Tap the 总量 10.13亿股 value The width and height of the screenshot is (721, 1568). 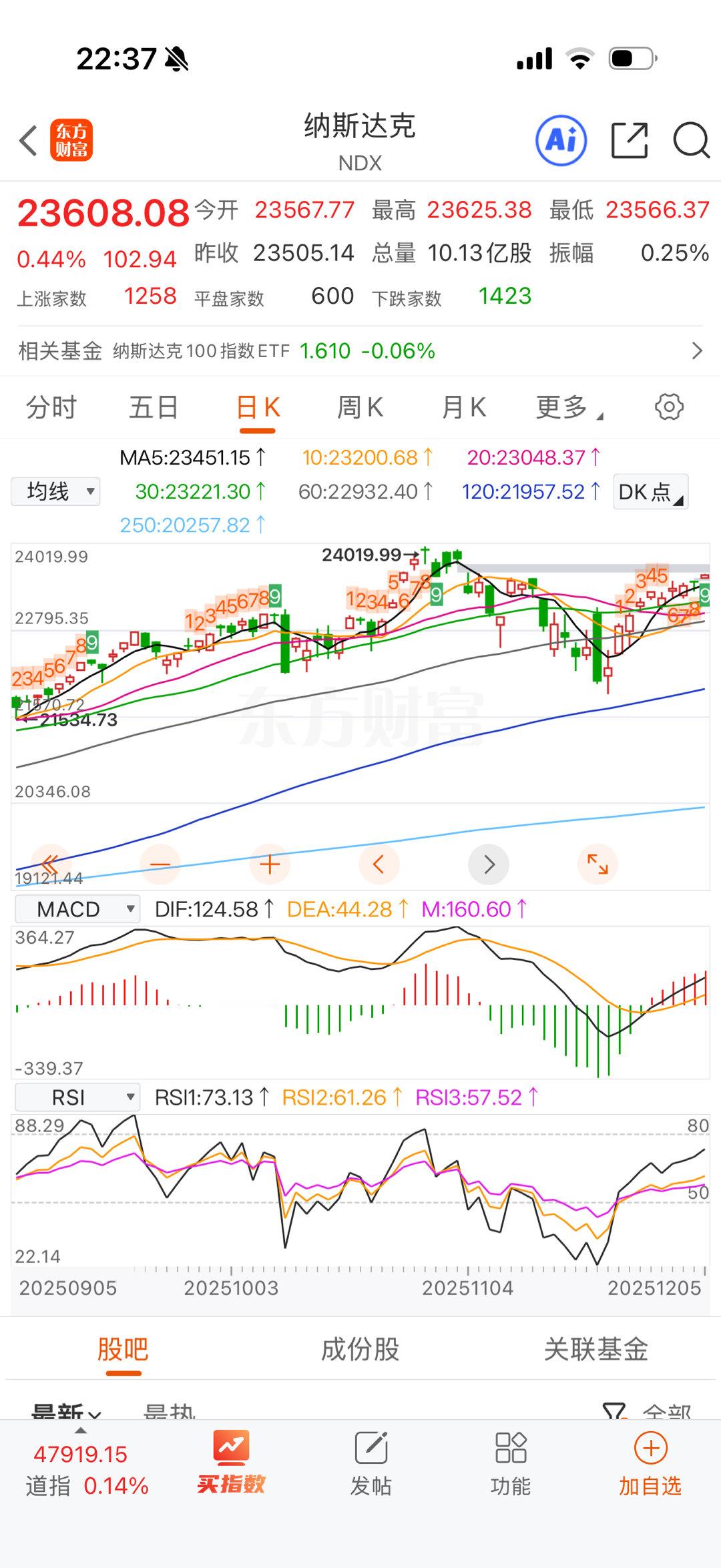479,253
